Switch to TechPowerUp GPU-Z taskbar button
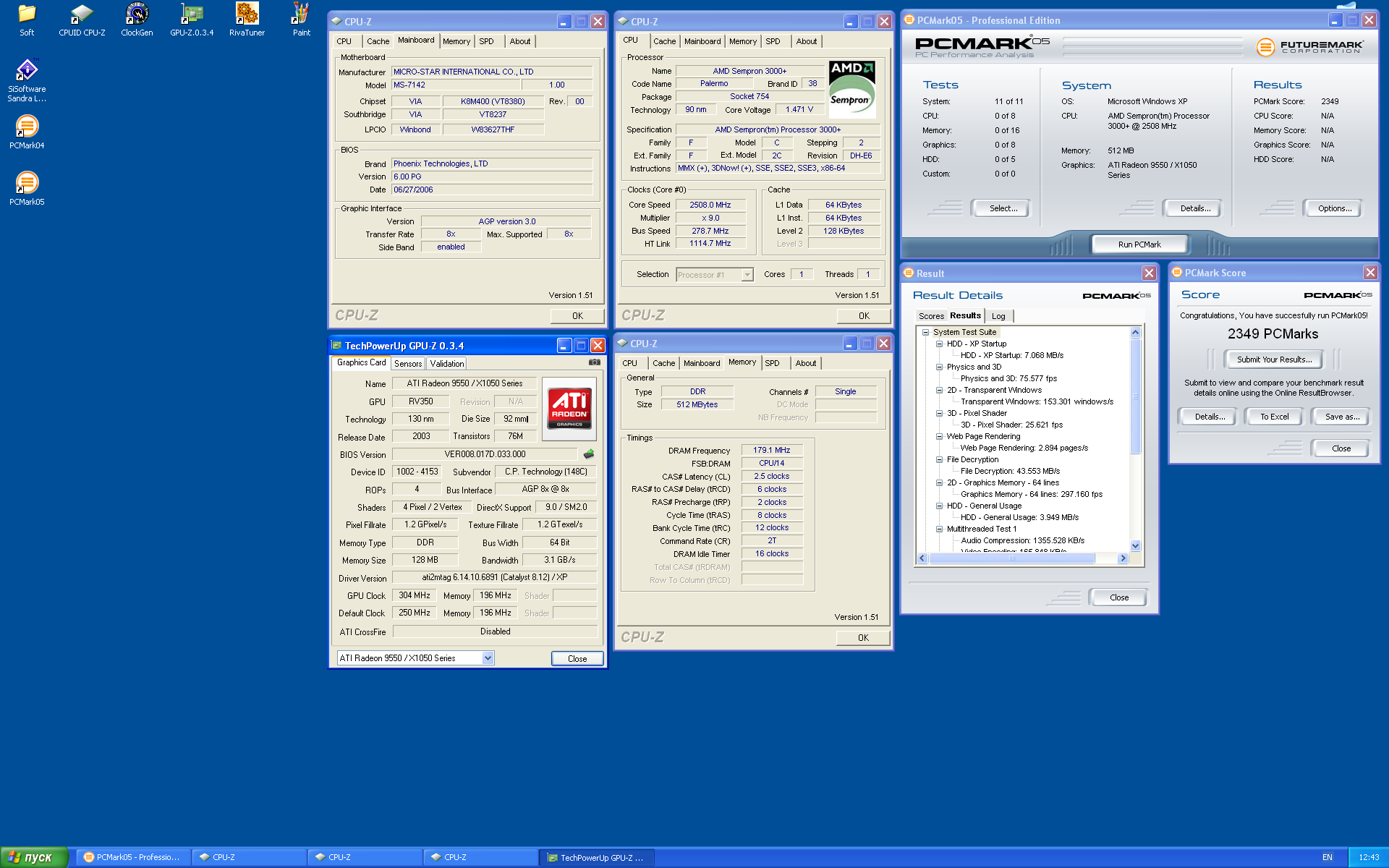This screenshot has width=1389, height=868. point(597,857)
